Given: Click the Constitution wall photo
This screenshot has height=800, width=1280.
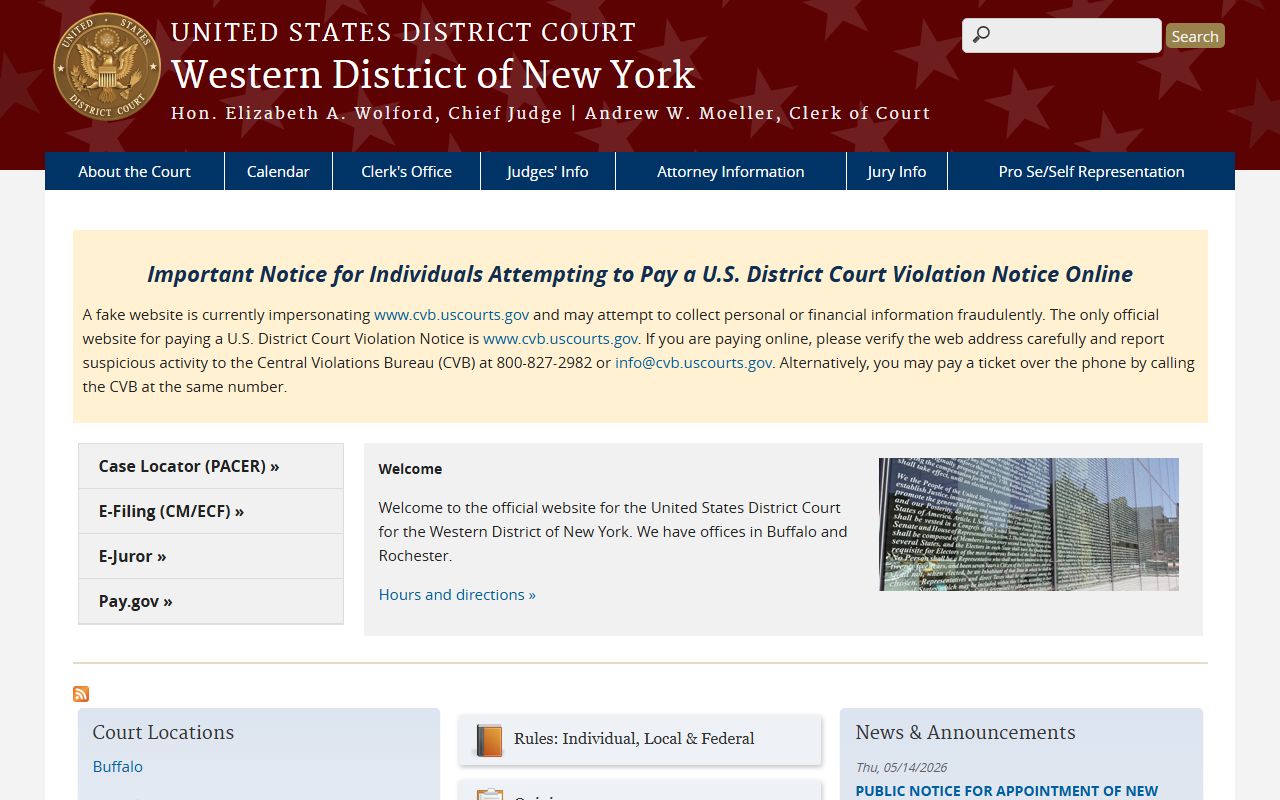Looking at the screenshot, I should pyautogui.click(x=1029, y=524).
